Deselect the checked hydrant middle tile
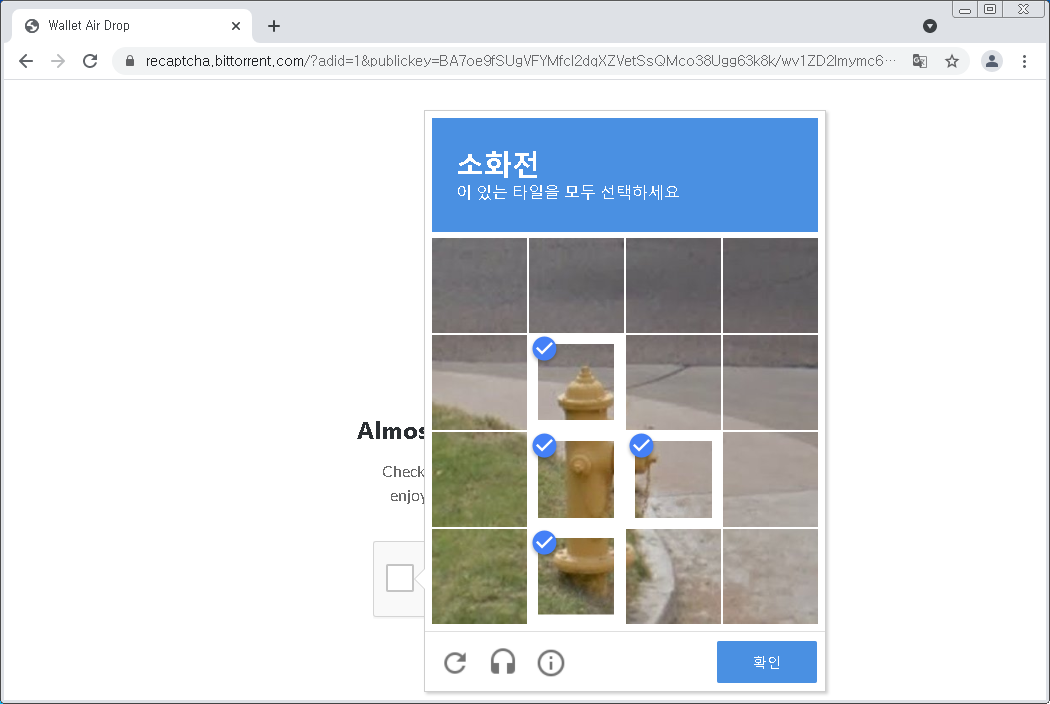This screenshot has height=704, width=1050. (x=576, y=479)
